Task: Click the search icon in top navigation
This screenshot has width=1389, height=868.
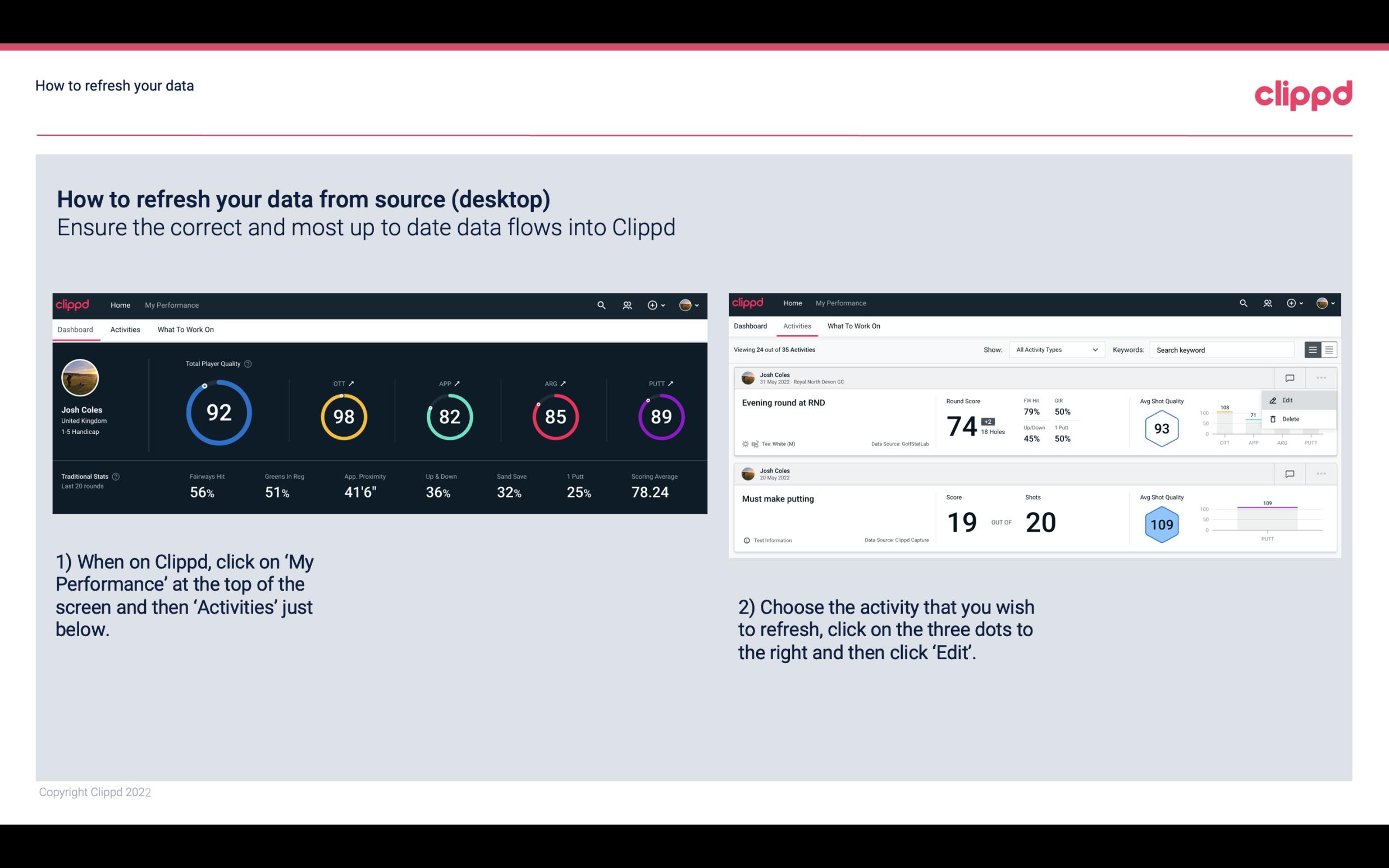Action: click(600, 305)
